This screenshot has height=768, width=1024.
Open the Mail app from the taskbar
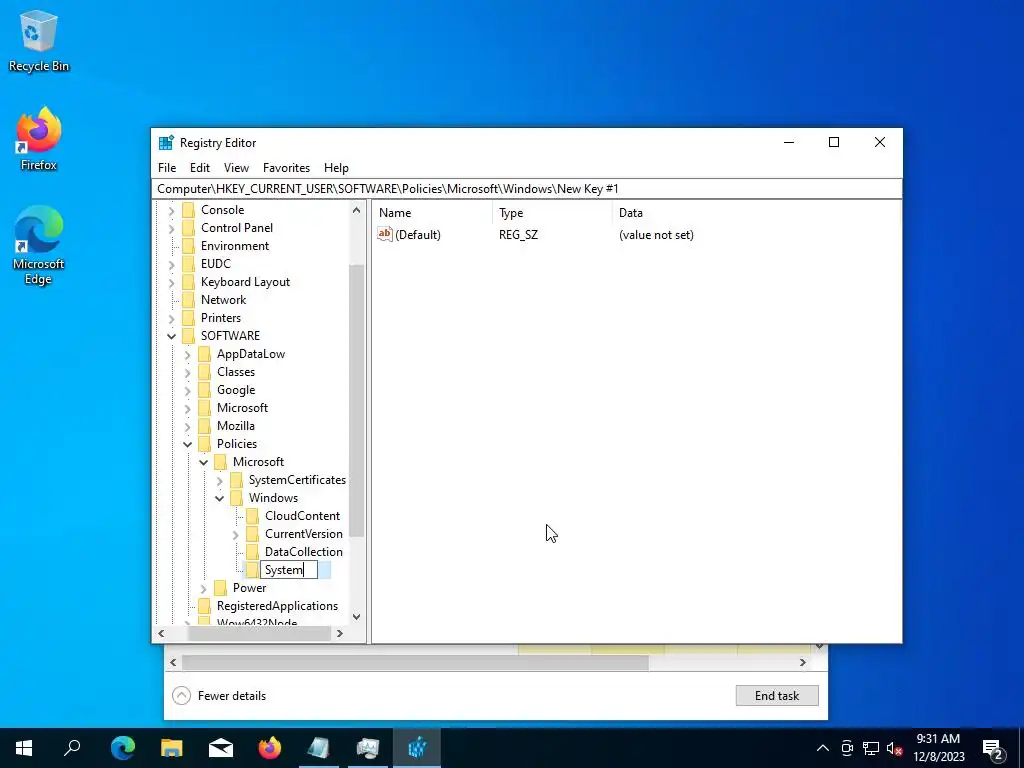click(x=221, y=748)
